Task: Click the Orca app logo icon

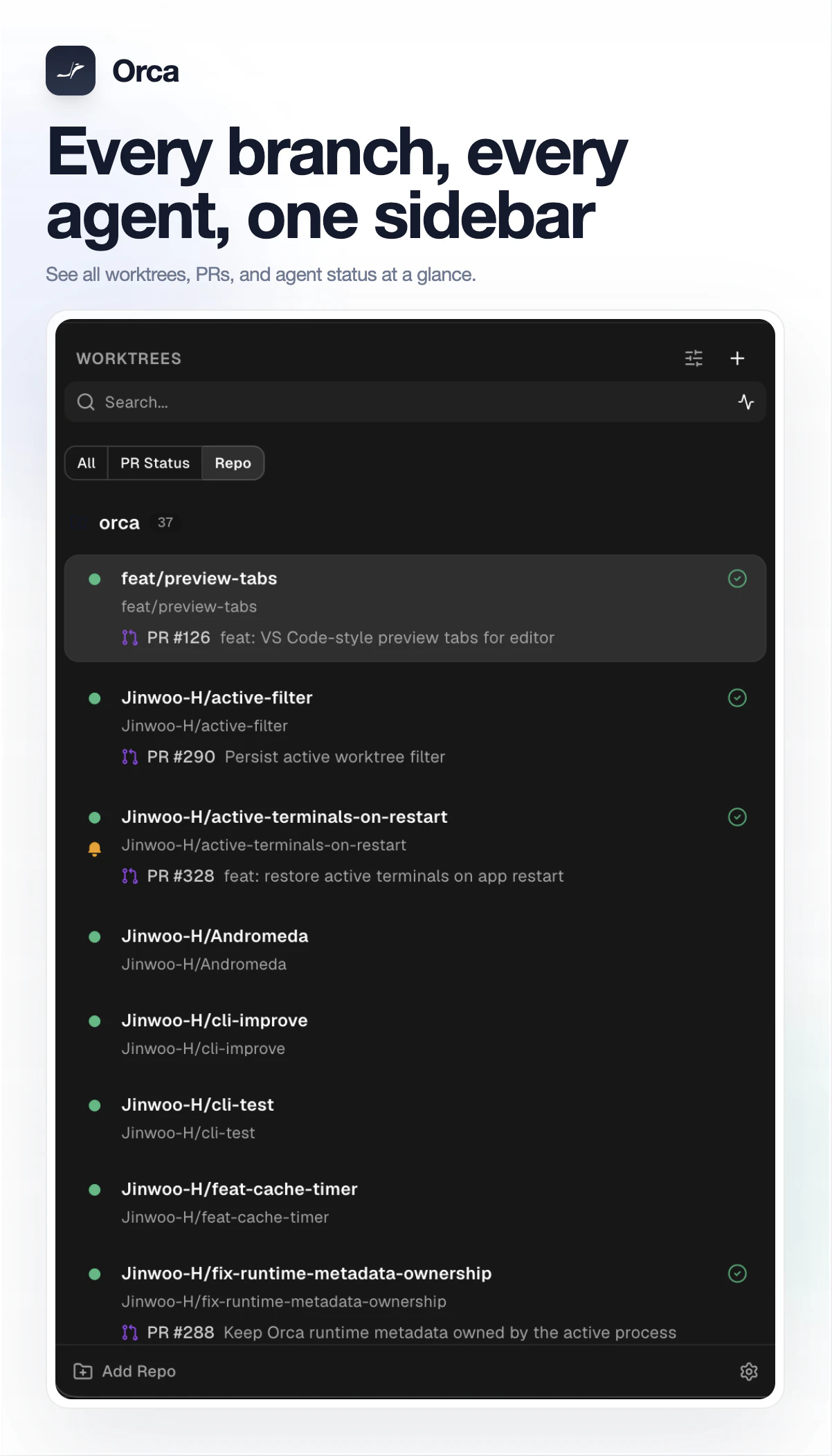Action: pos(71,71)
